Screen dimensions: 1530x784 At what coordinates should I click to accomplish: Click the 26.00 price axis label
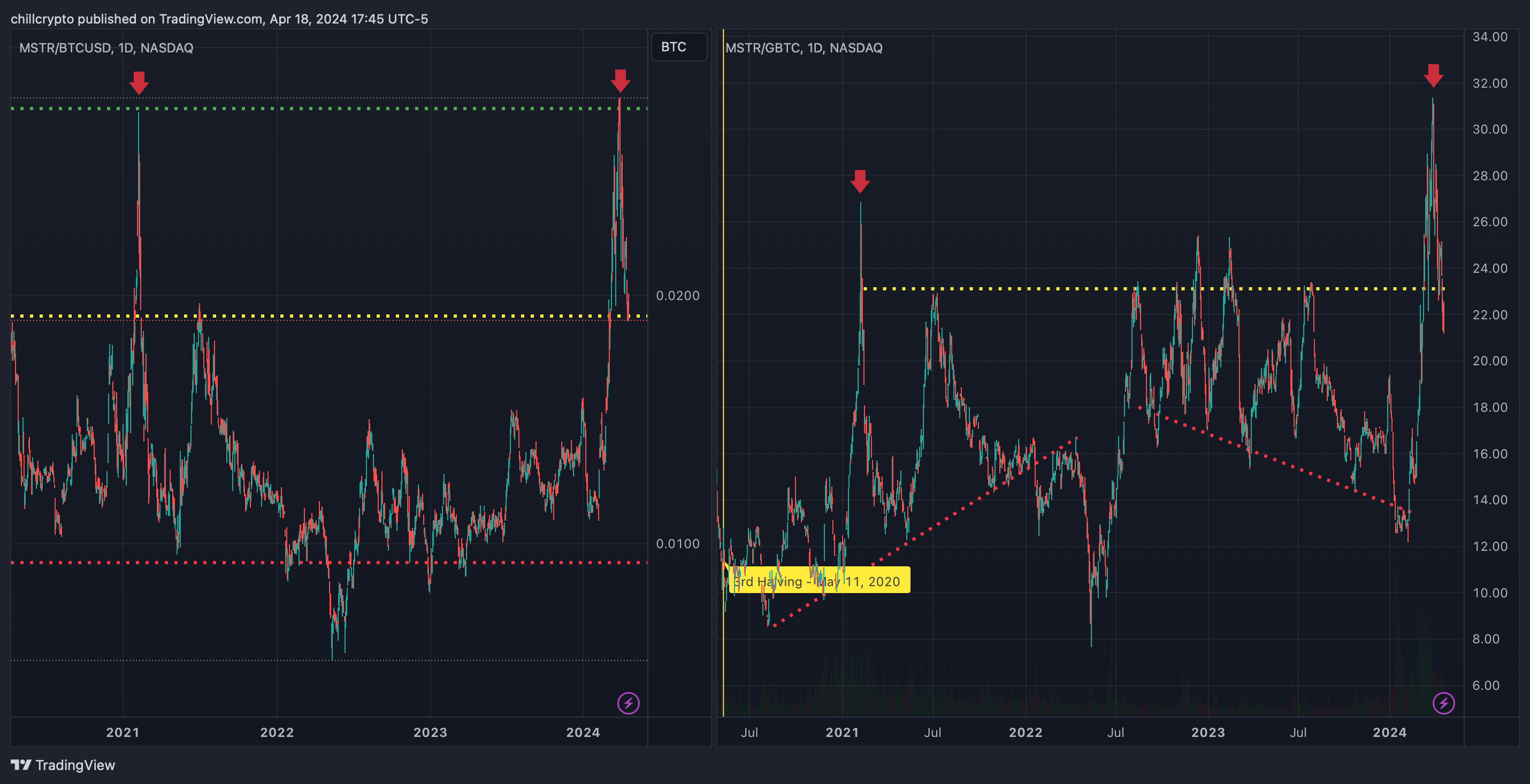tap(1490, 222)
